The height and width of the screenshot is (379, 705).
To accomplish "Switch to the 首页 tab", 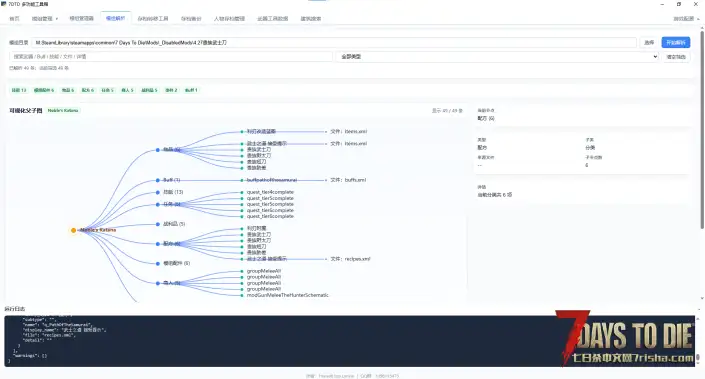I will (x=14, y=18).
